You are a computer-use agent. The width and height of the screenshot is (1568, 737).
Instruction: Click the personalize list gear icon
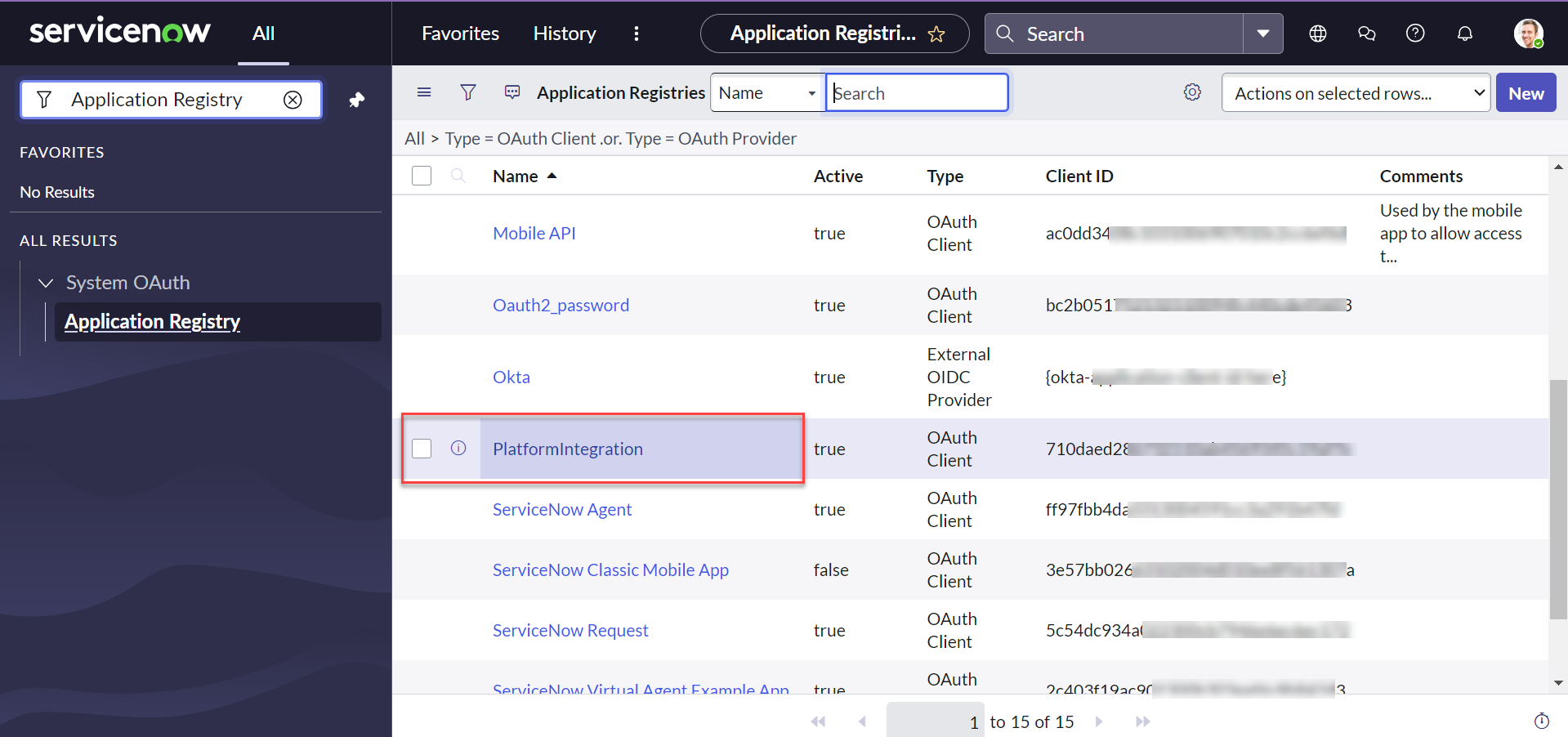point(1192,92)
